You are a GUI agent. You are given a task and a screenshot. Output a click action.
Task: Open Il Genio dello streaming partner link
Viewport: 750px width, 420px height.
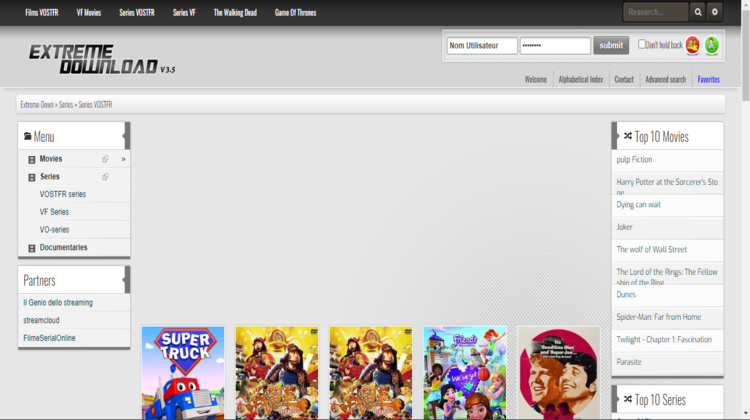[x=58, y=303]
